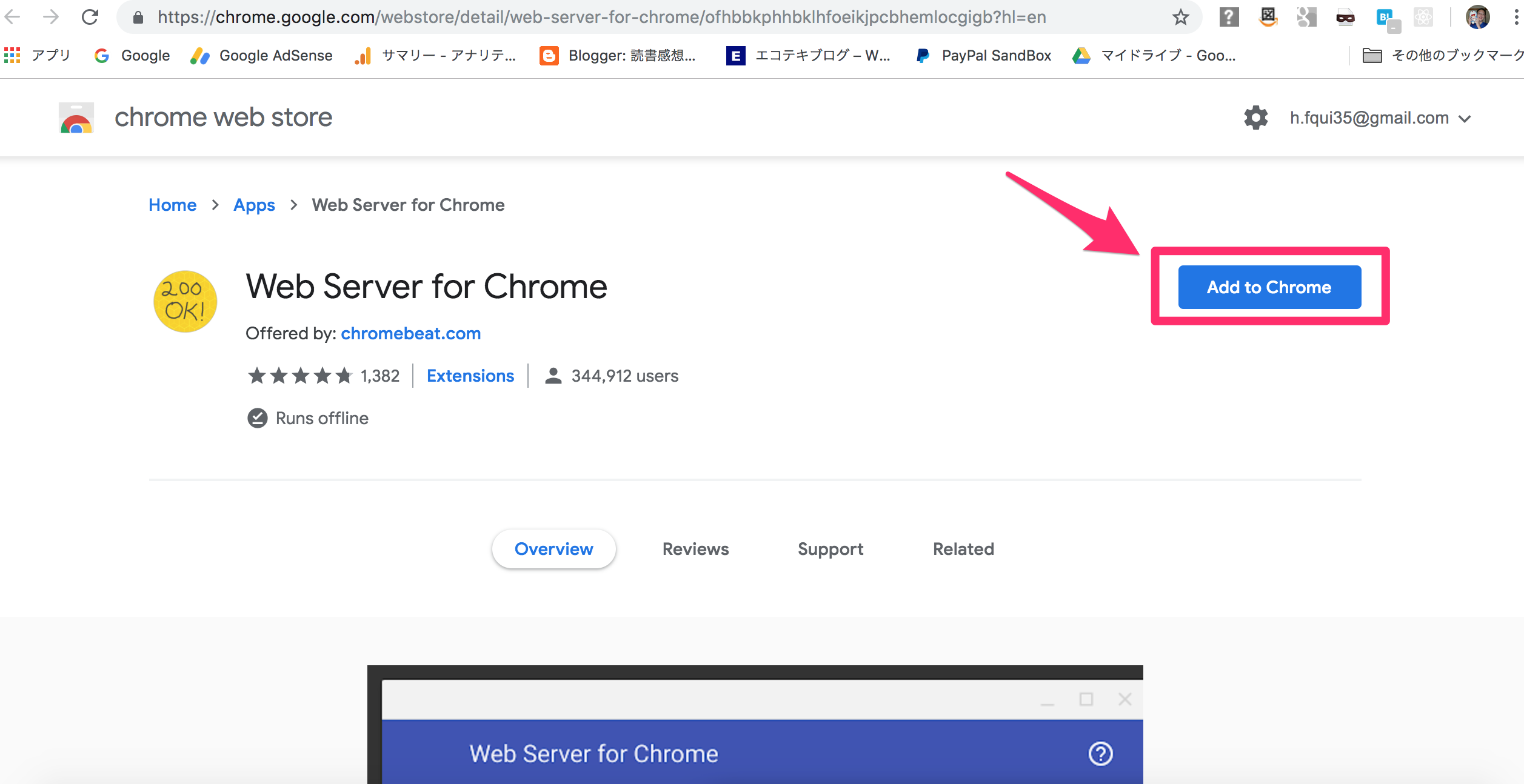Open the Amazon extension icon
Viewport: 1524px width, 784px height.
point(1268,17)
